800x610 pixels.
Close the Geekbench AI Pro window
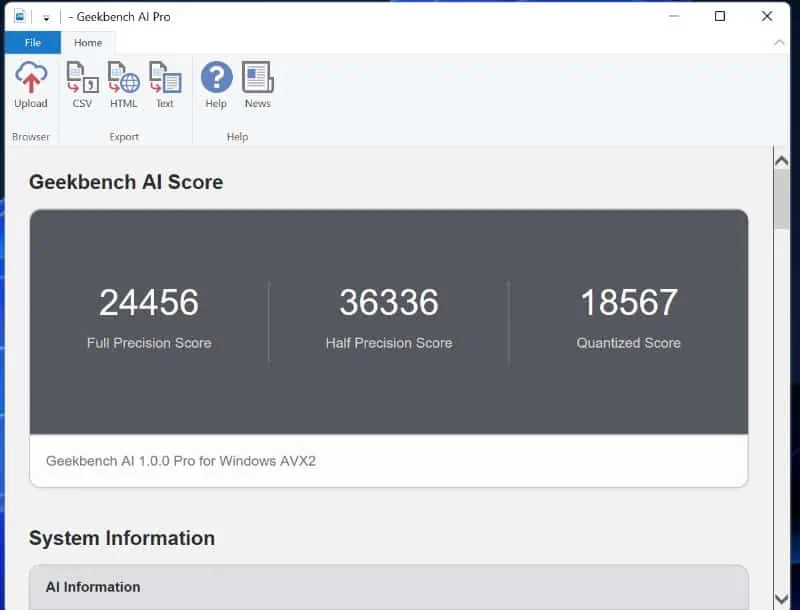click(767, 16)
